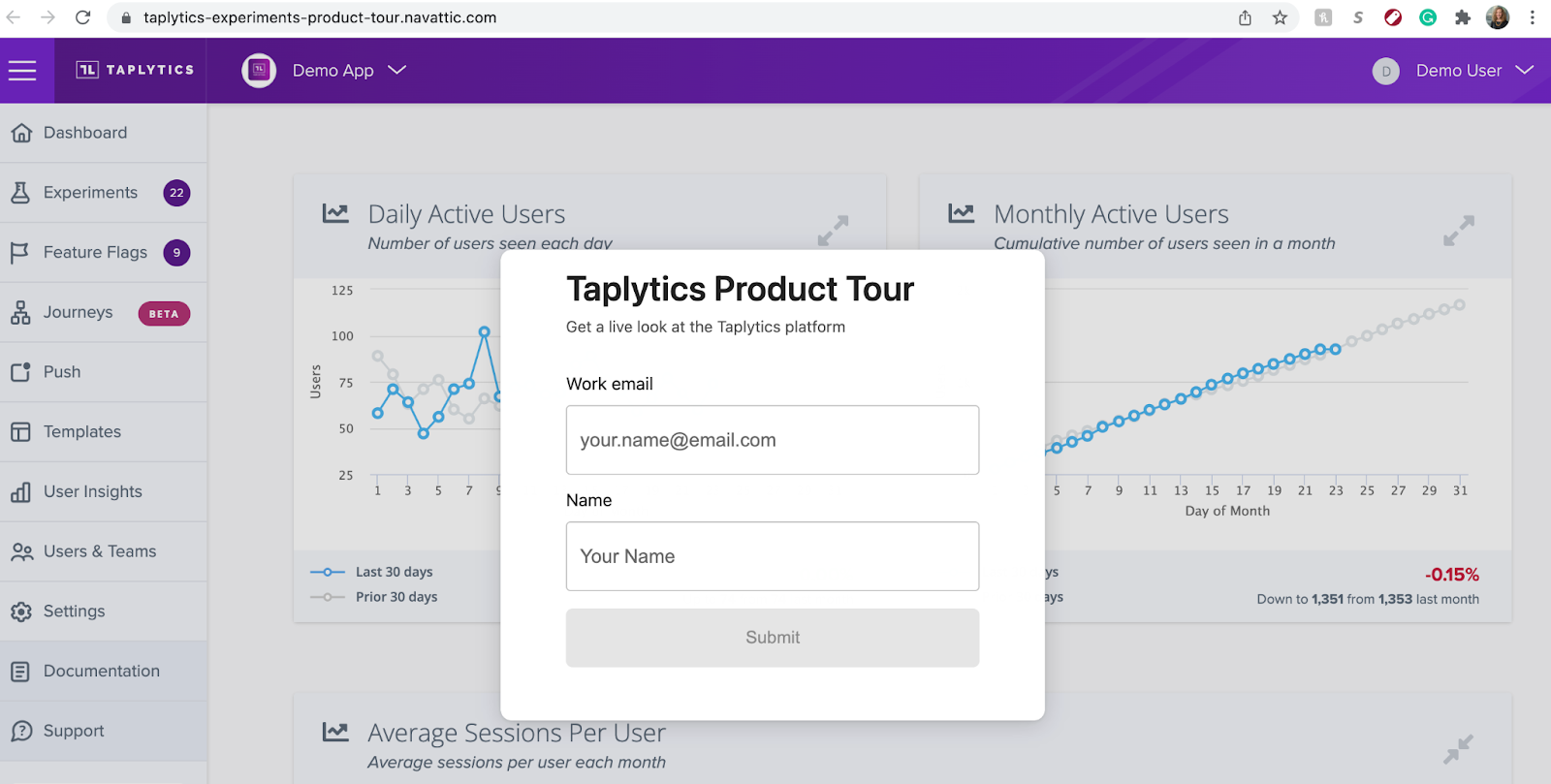1551x784 pixels.
Task: Toggle the Last 30 days legend entry
Action: click(371, 572)
